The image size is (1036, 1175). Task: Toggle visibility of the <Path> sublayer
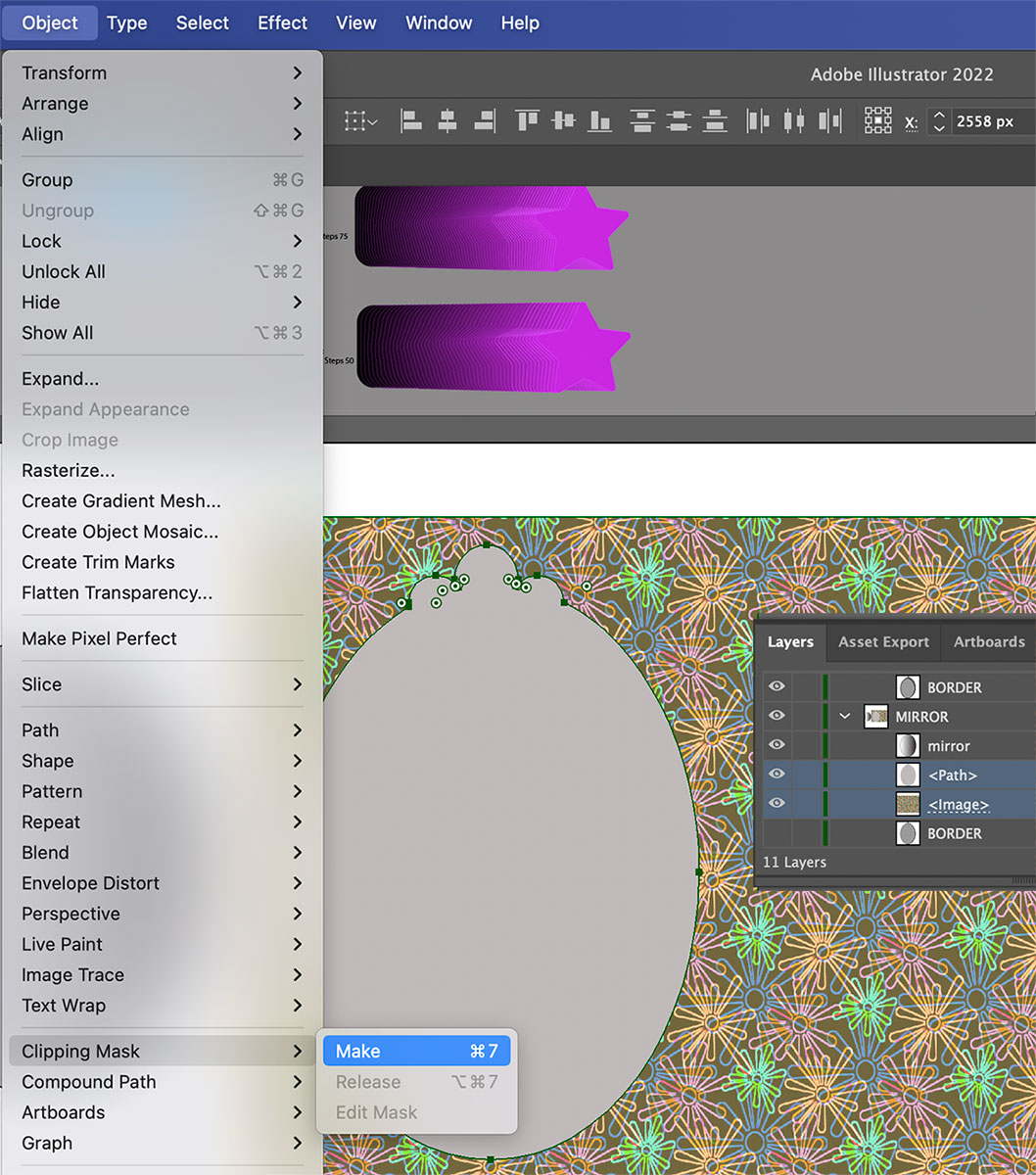pyautogui.click(x=777, y=775)
